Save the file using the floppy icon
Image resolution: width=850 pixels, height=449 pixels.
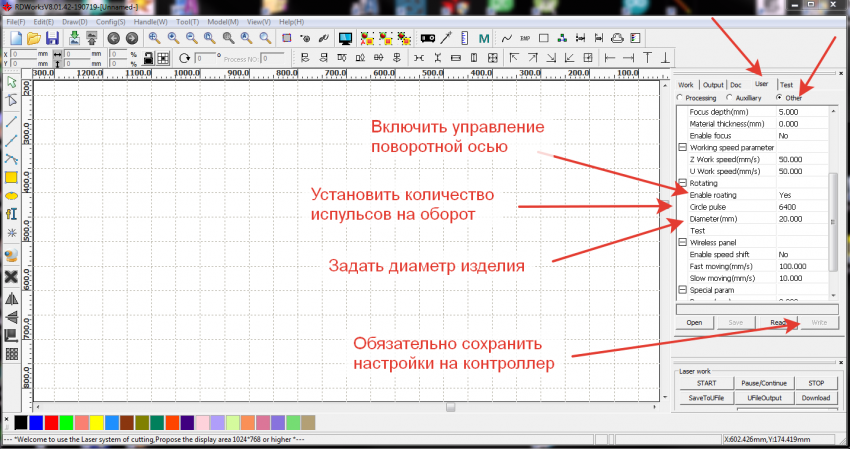coord(52,38)
